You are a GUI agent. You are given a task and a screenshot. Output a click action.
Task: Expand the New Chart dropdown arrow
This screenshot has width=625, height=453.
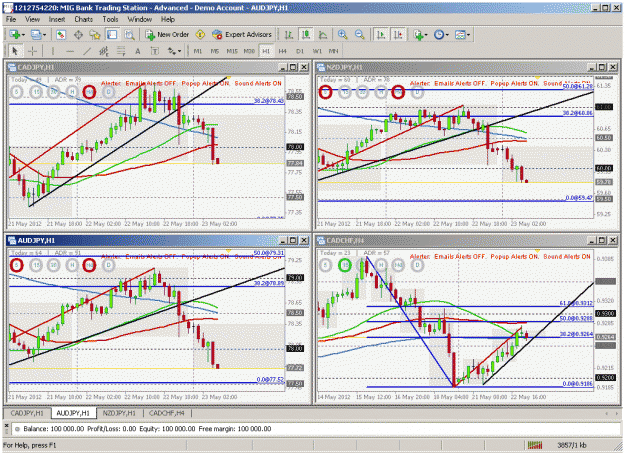pos(23,35)
